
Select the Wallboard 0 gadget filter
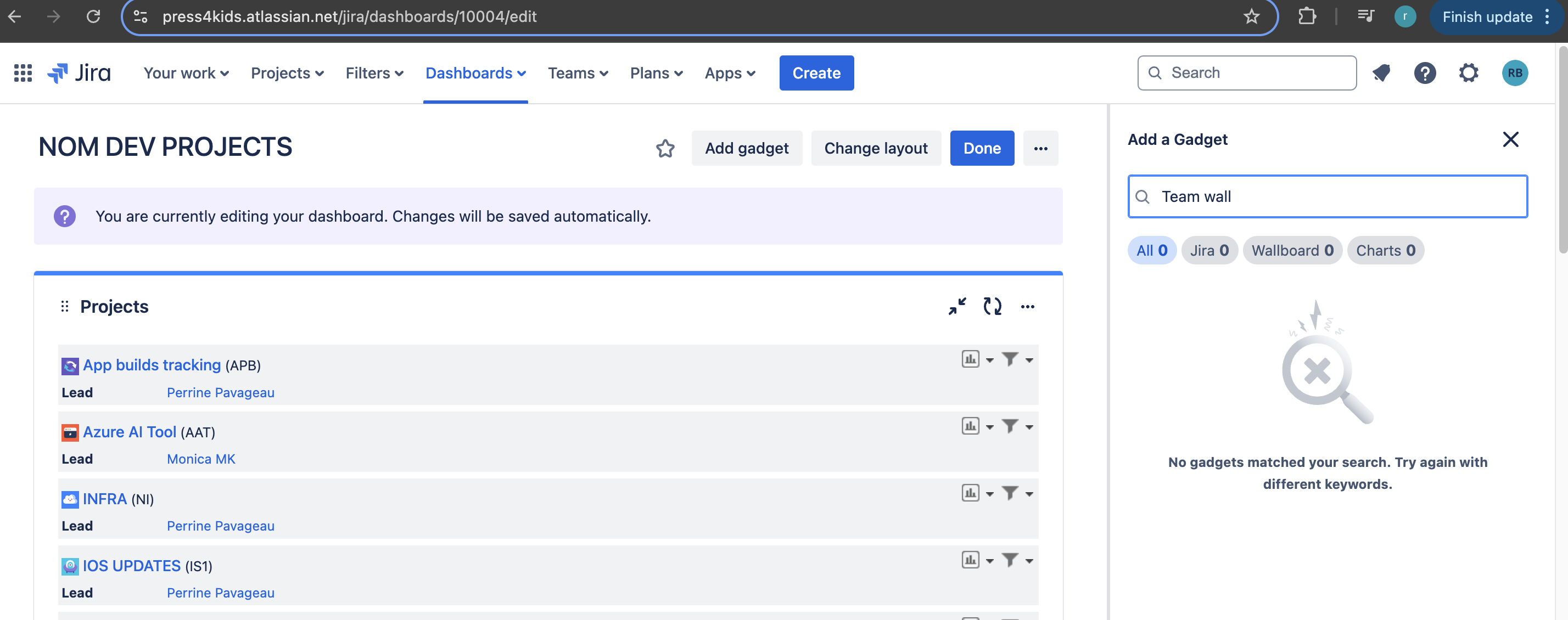pyautogui.click(x=1292, y=251)
